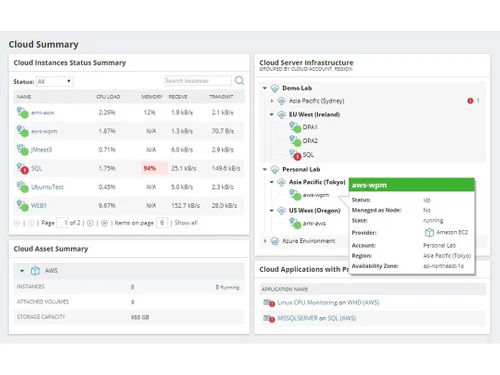Click the Asia Pacific (Tokyo) region icon
Viewport: 500px width, 375px height.
(281, 182)
